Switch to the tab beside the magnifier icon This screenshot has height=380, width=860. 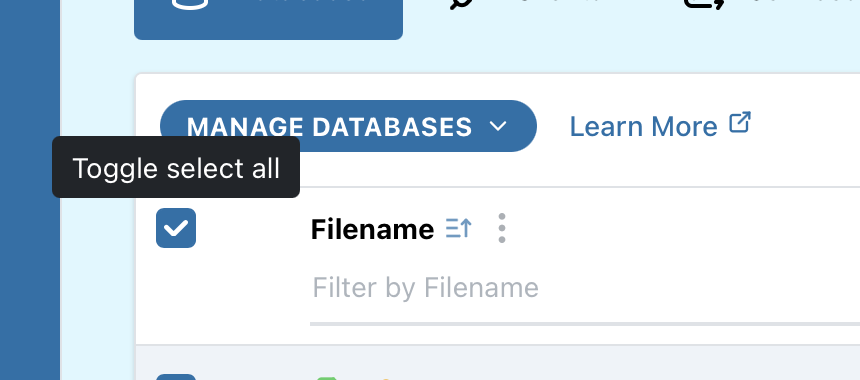coord(554,5)
